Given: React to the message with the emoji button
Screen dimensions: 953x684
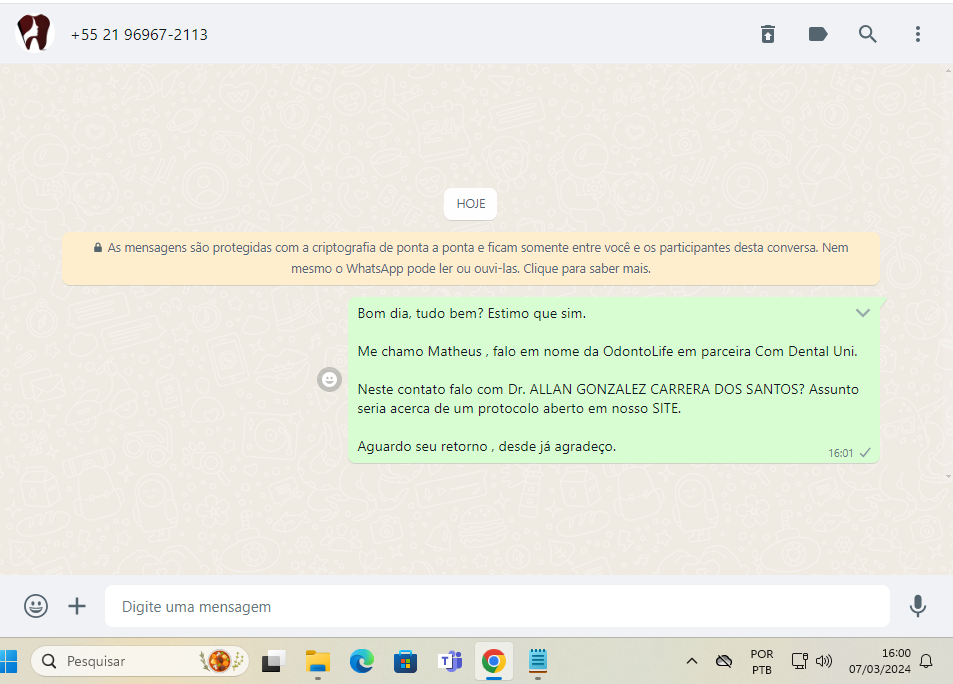Looking at the screenshot, I should click(329, 379).
